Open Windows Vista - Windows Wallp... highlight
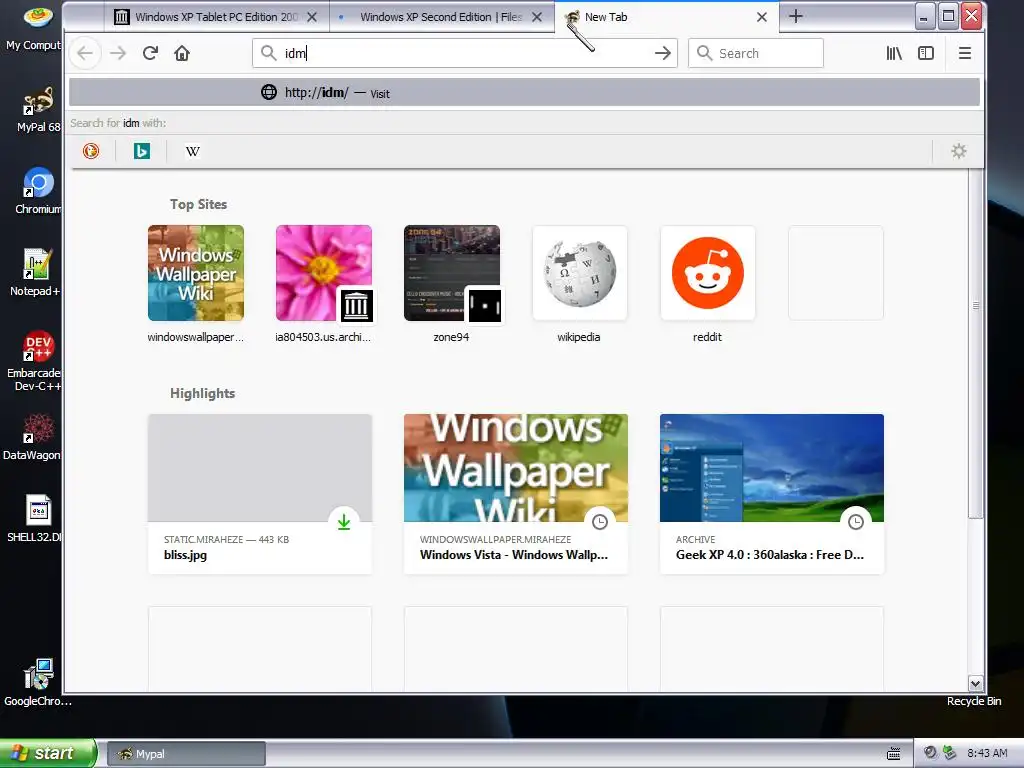1024x768 pixels. tap(516, 494)
